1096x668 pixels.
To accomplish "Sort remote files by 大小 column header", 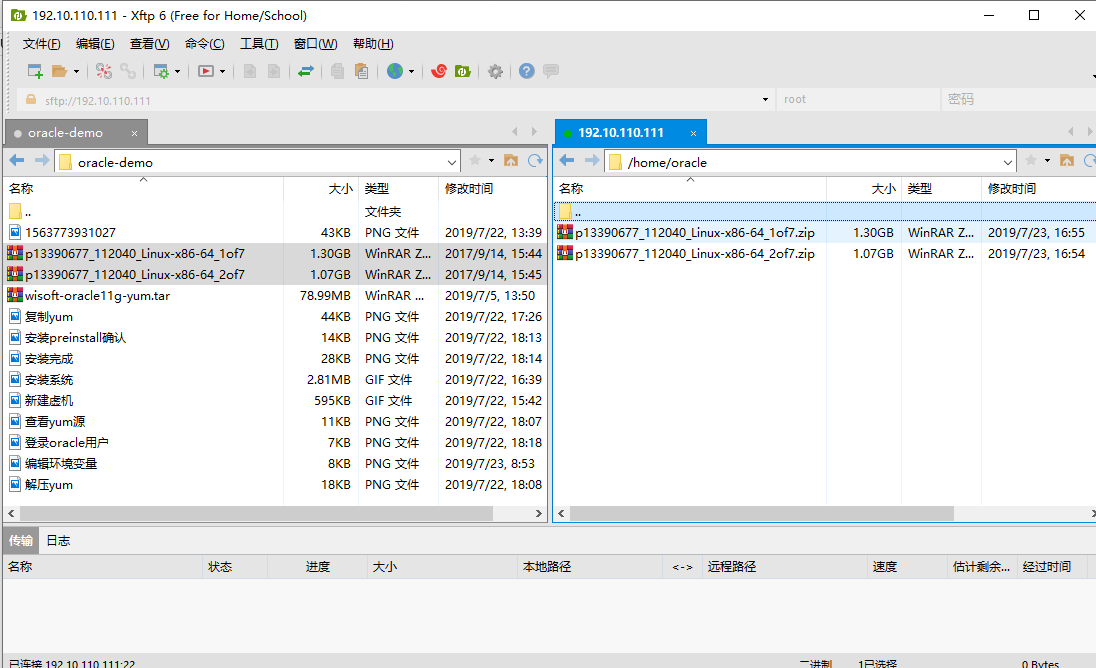I will (864, 189).
